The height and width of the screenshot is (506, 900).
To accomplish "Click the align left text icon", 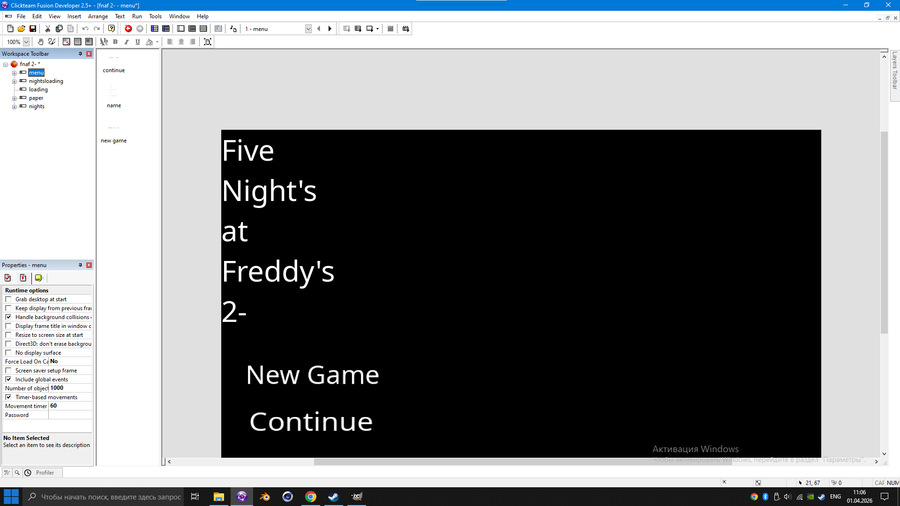I will point(169,42).
